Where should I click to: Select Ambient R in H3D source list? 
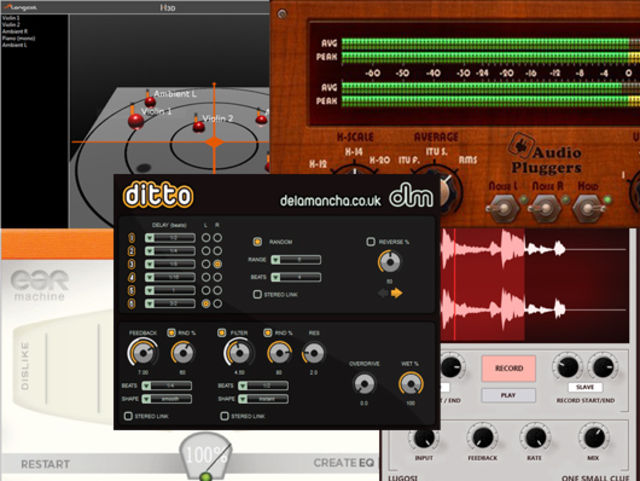coord(15,31)
